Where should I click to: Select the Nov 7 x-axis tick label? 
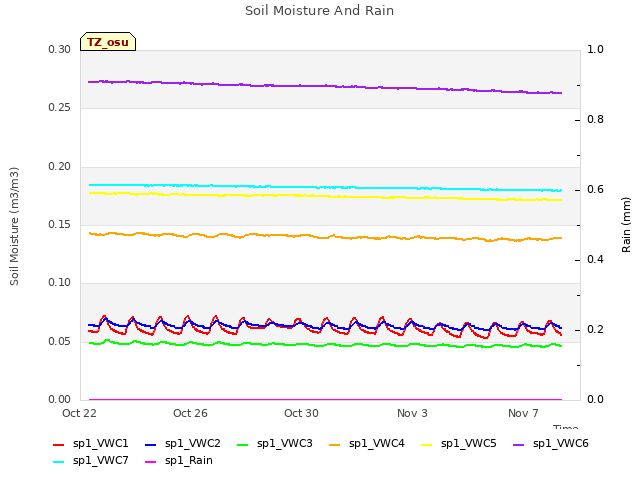pyautogui.click(x=523, y=413)
